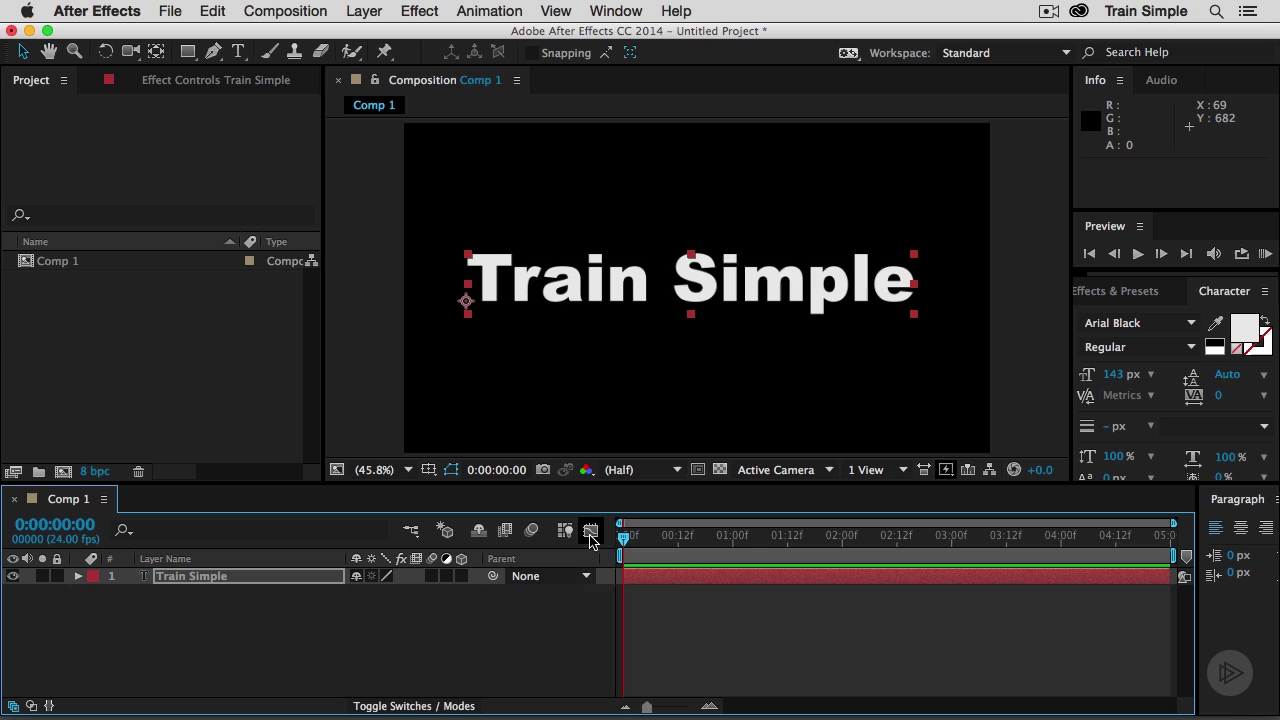
Task: Select the Rectangle shape tool
Action: click(187, 51)
